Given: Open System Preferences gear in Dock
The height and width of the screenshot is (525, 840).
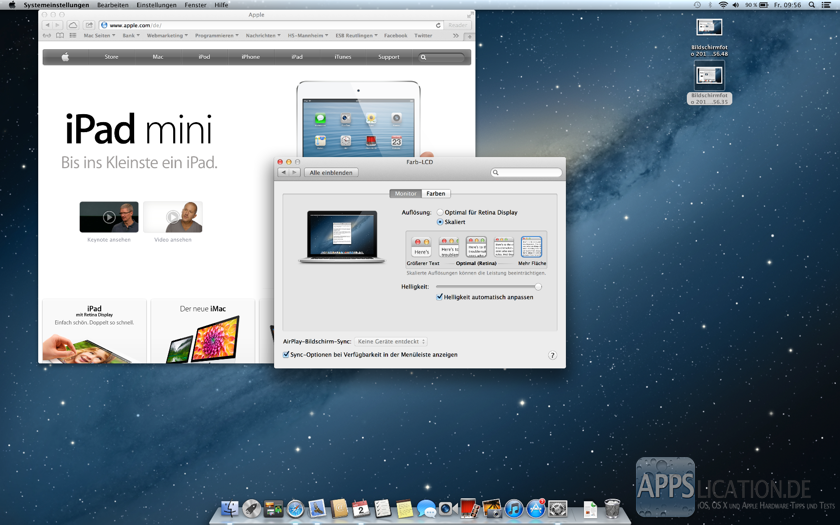Looking at the screenshot, I should click(558, 508).
